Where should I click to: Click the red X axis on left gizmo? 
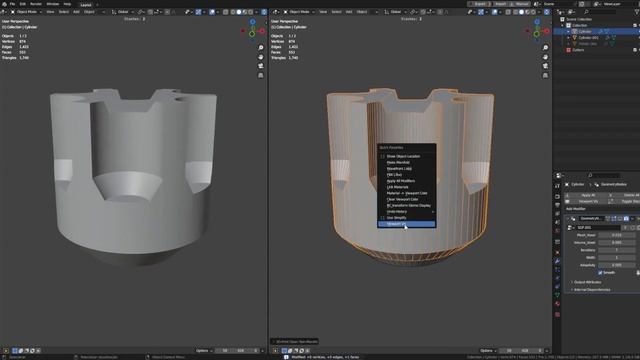pyautogui.click(x=262, y=31)
